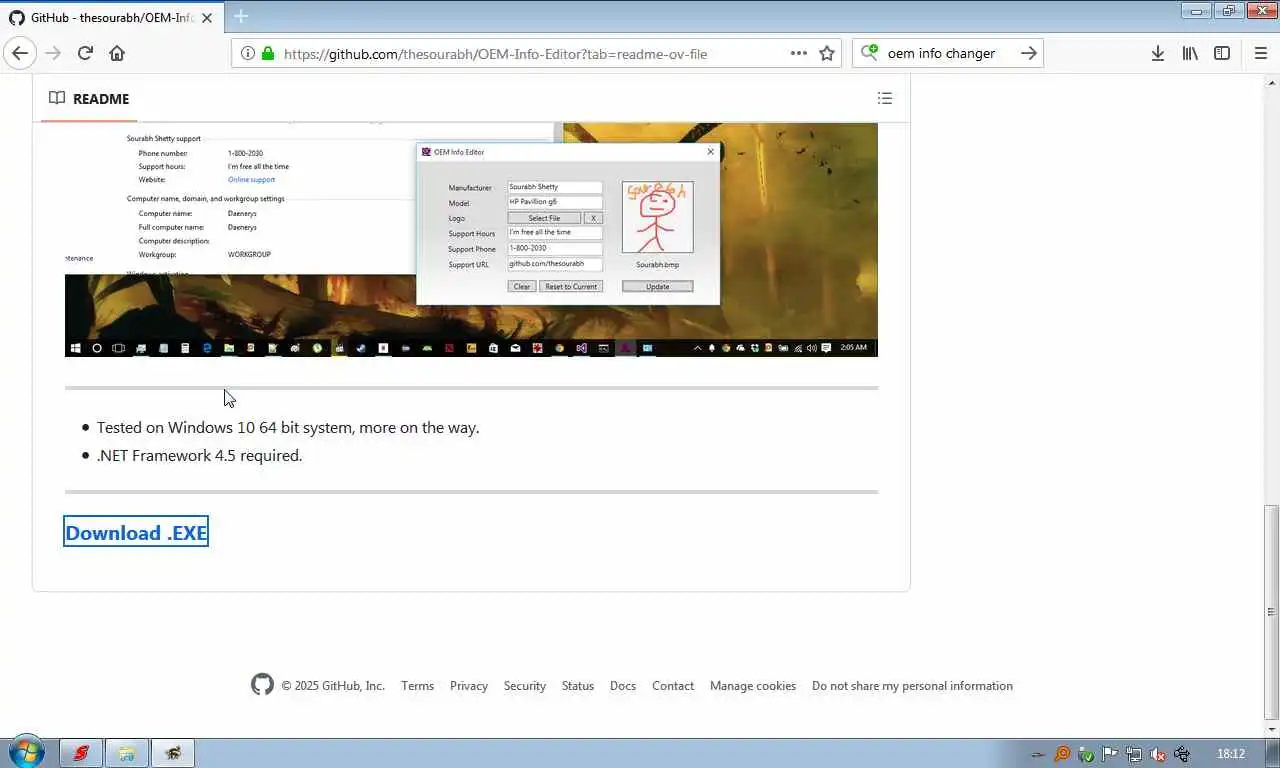
Task: Open a new browser tab
Action: (241, 16)
